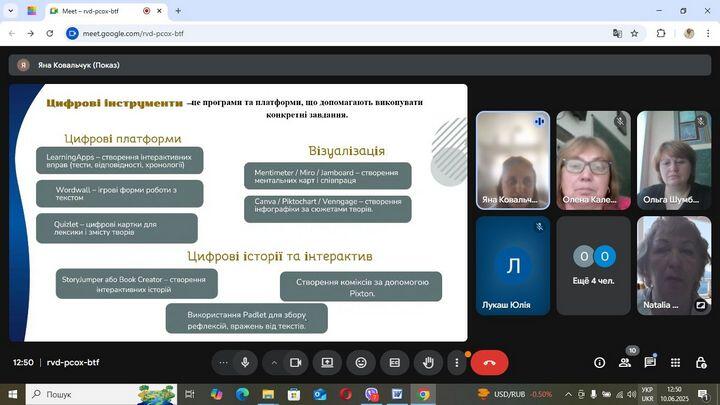Show hidden system tray icons
720x405 pixels.
coord(568,394)
